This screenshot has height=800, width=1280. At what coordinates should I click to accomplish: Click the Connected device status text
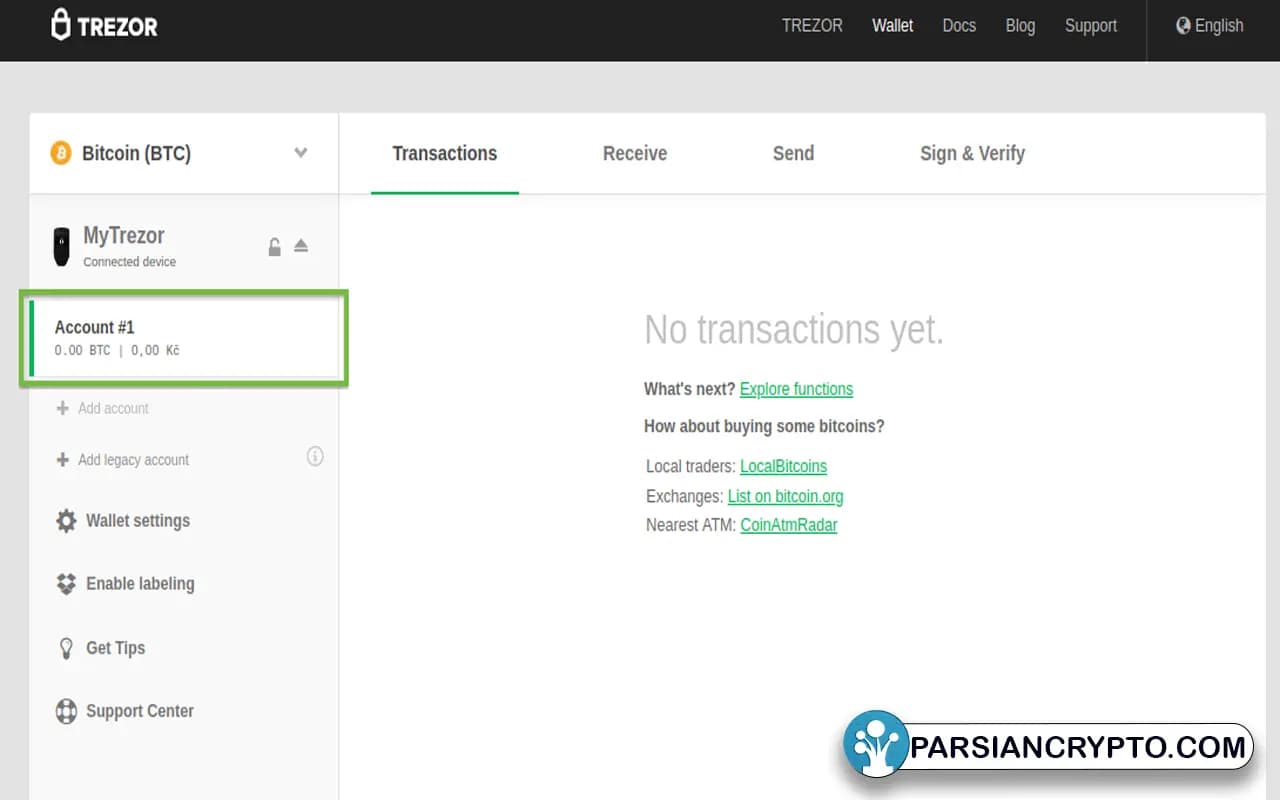click(x=129, y=262)
